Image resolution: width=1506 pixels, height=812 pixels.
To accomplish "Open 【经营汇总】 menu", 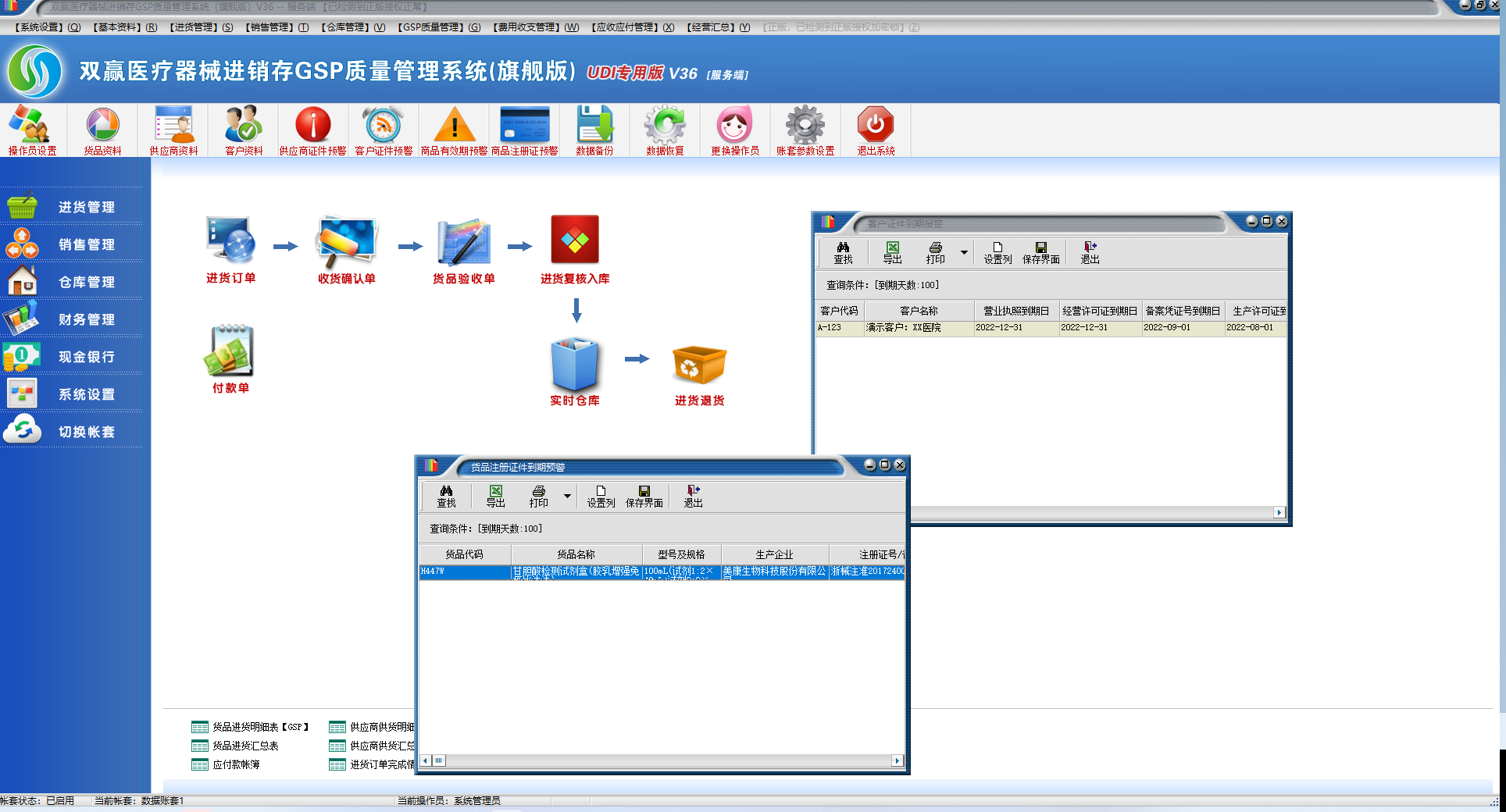I will point(718,27).
